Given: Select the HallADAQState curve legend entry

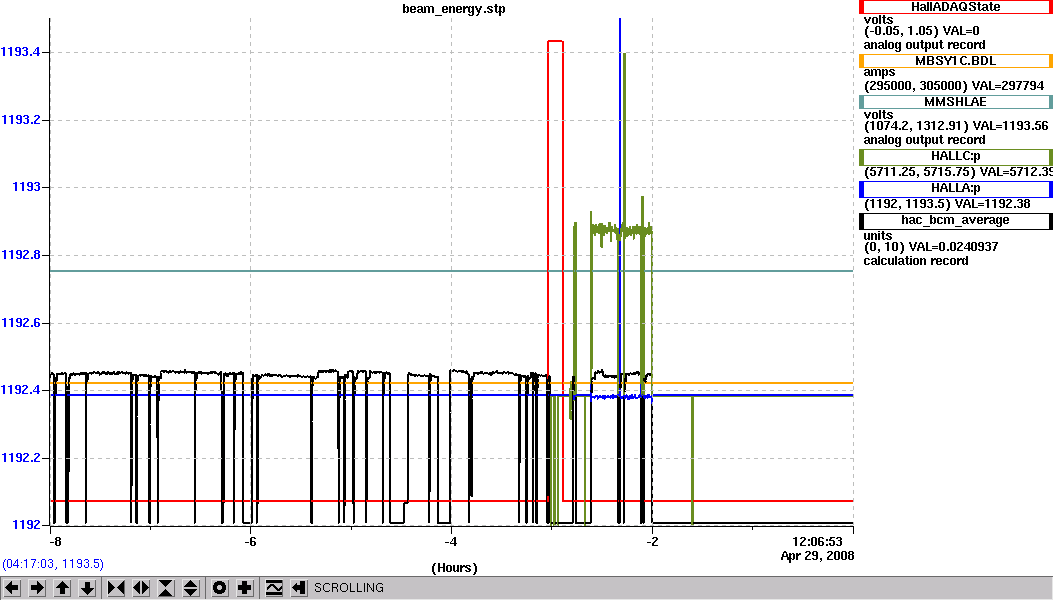Looking at the screenshot, I should (956, 7).
